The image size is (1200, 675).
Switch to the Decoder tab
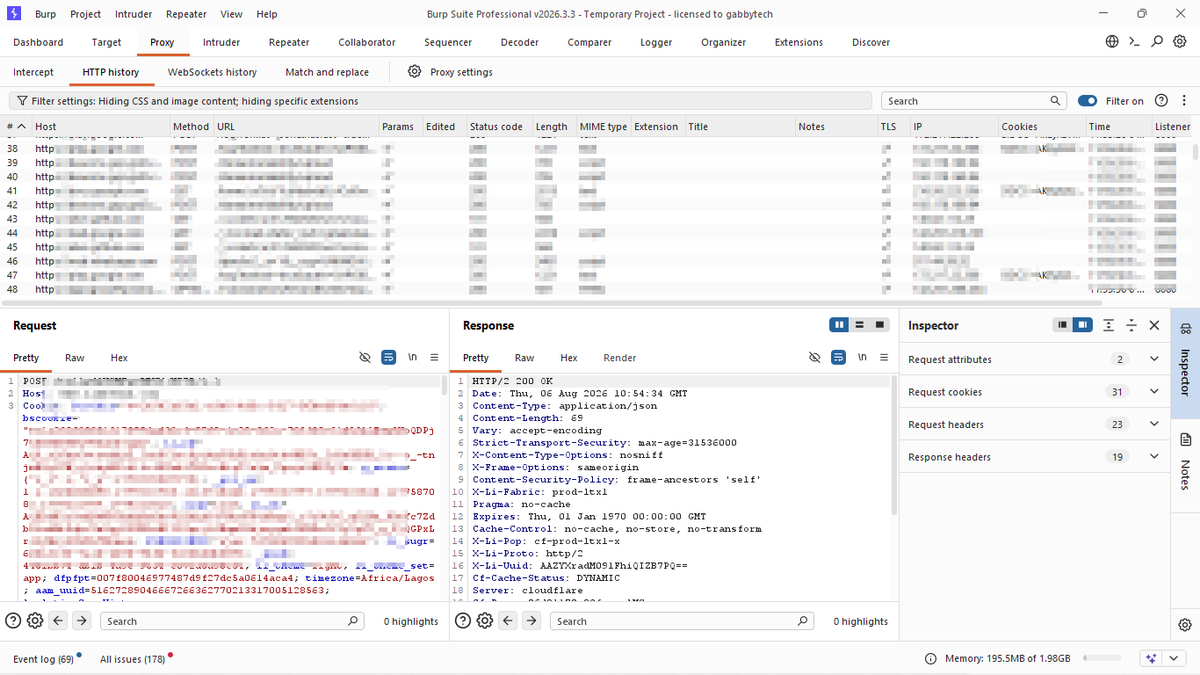click(519, 42)
